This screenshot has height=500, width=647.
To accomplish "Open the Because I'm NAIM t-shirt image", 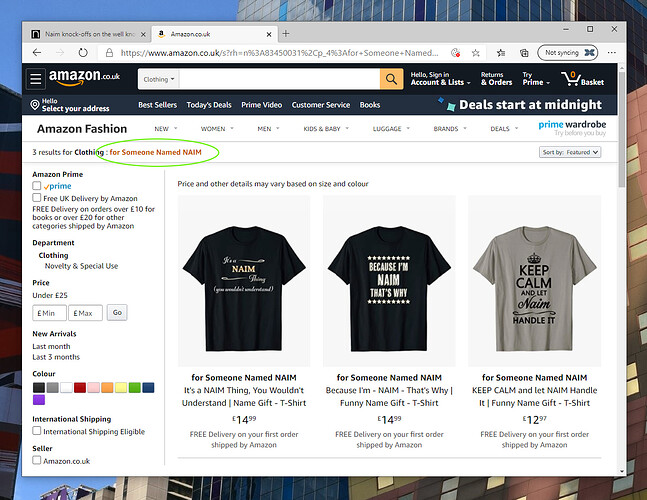I will pos(389,281).
